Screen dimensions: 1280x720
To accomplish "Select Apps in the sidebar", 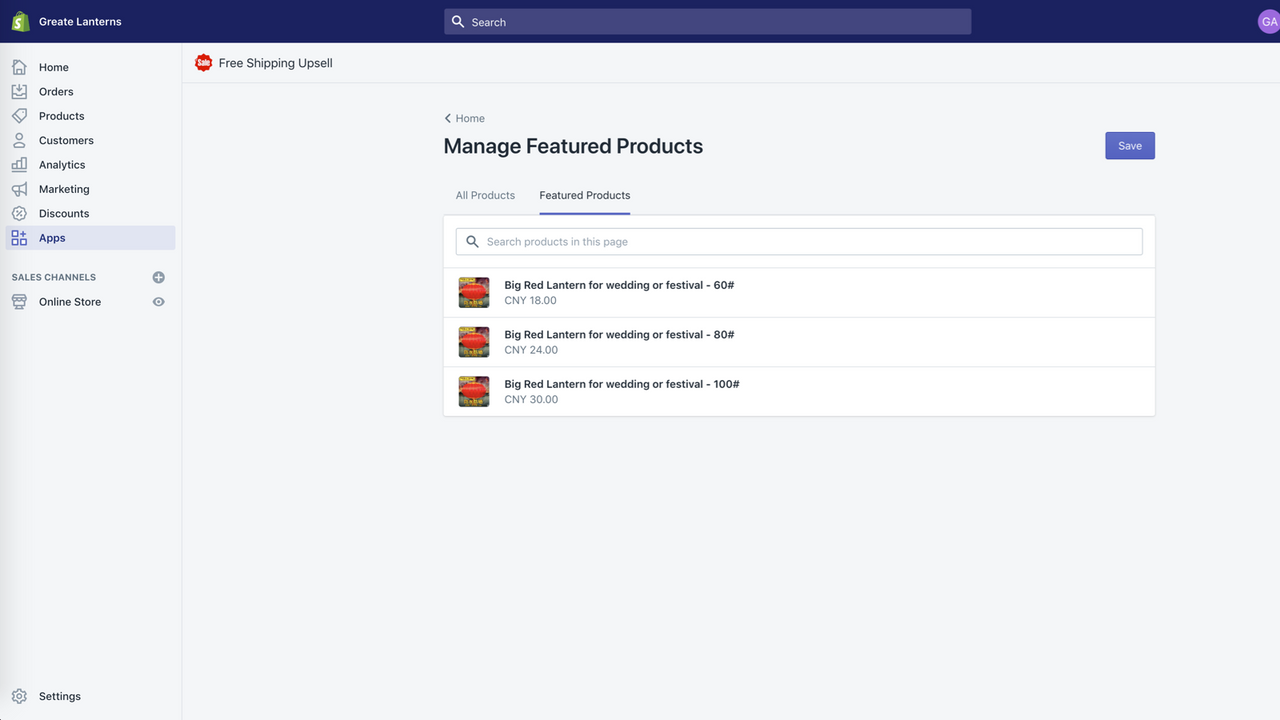I will [x=88, y=238].
